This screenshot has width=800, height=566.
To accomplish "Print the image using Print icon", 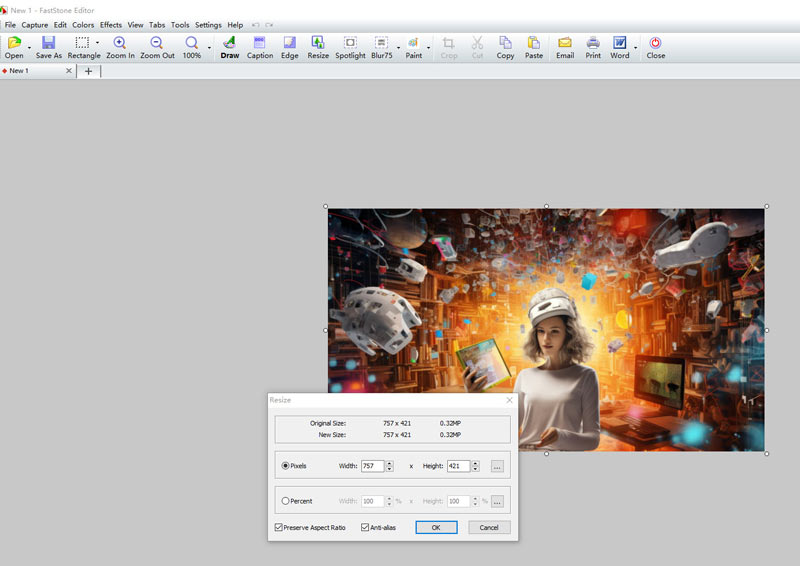I will point(593,47).
